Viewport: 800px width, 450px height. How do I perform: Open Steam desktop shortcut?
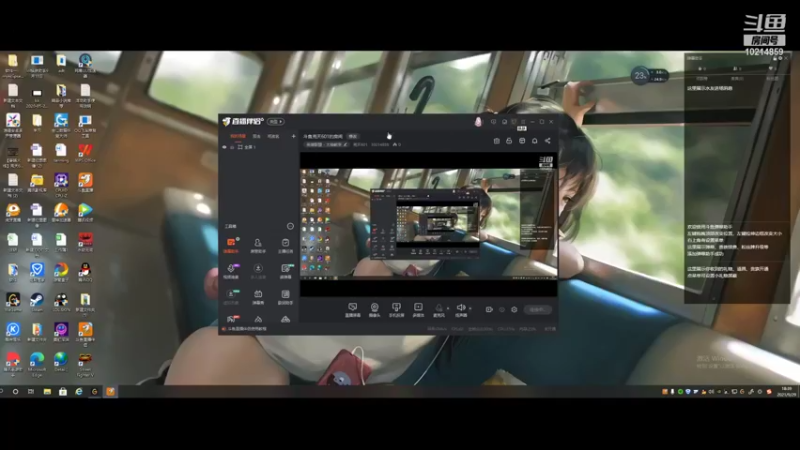tap(37, 302)
